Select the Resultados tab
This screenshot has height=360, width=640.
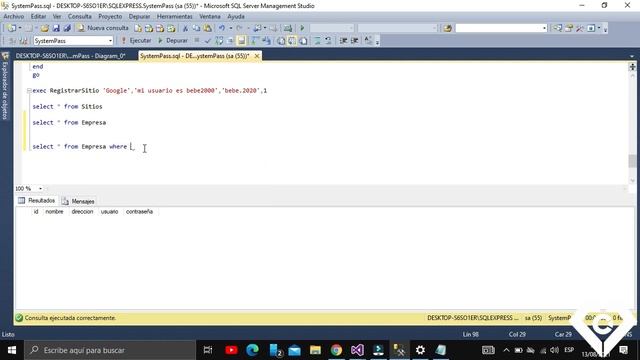coord(37,200)
